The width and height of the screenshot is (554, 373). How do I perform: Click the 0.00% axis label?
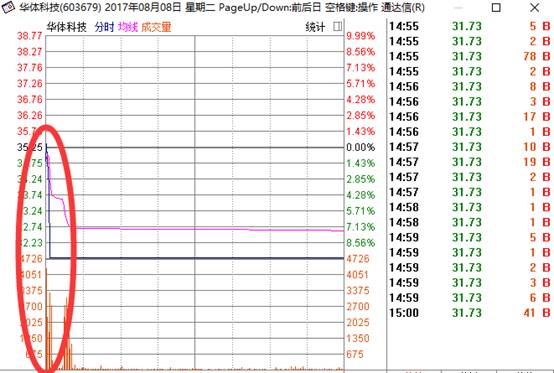click(360, 147)
